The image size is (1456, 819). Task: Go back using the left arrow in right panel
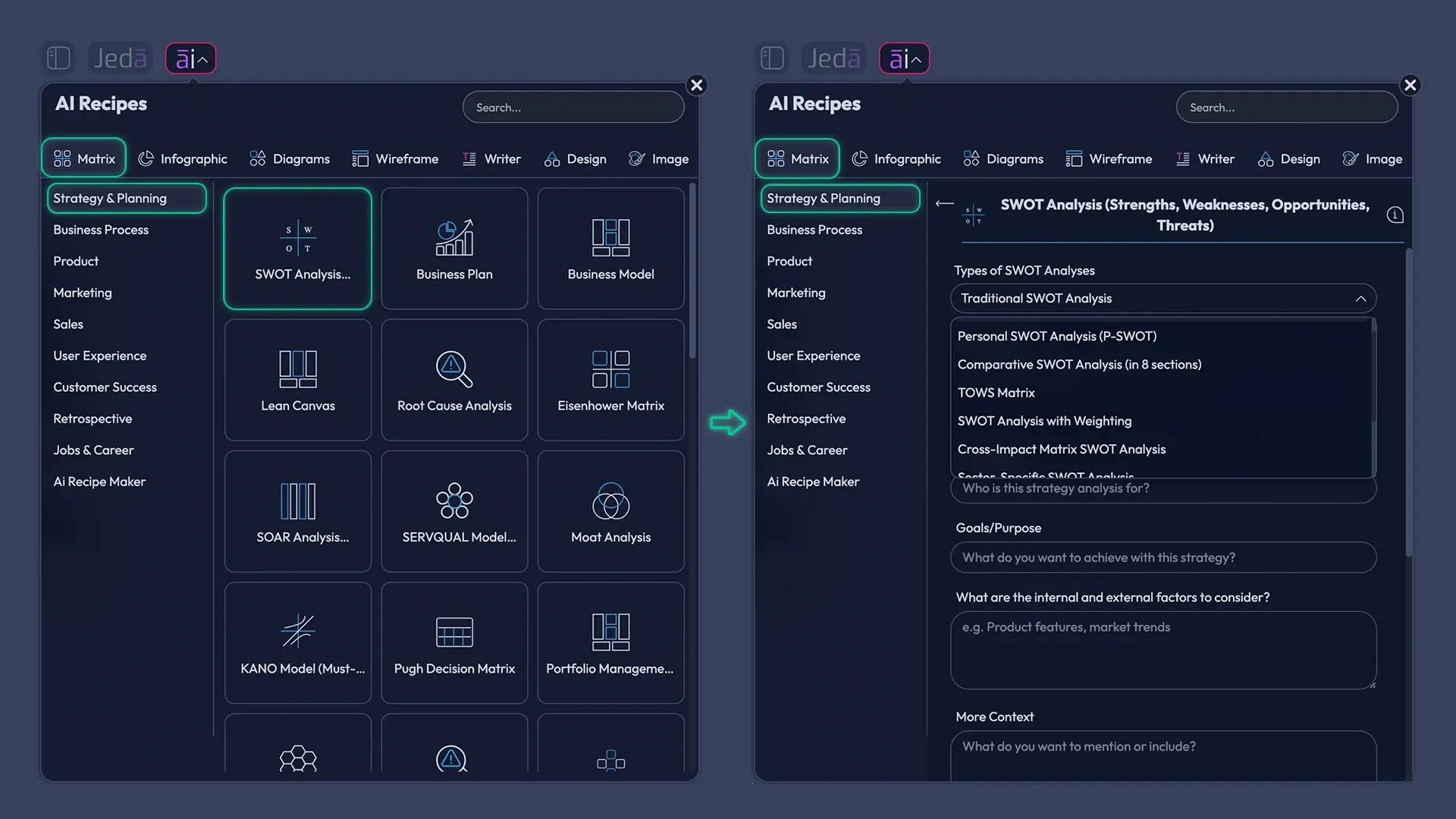tap(944, 203)
